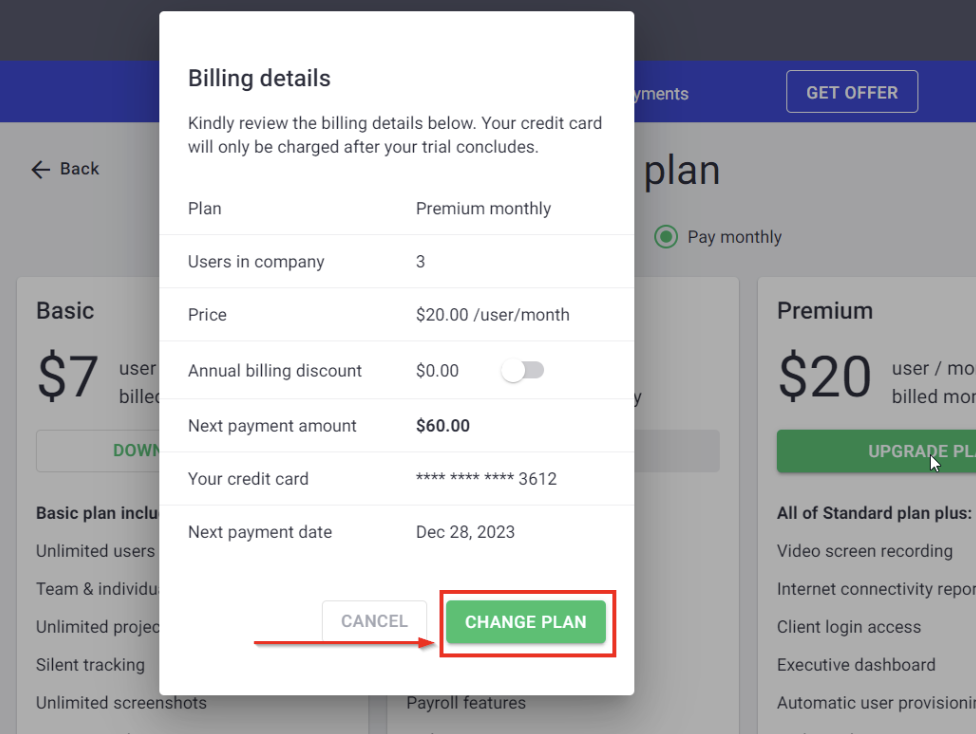976x734 pixels.
Task: Confirm the upgrade with CHANGE PLAN
Action: (x=526, y=622)
